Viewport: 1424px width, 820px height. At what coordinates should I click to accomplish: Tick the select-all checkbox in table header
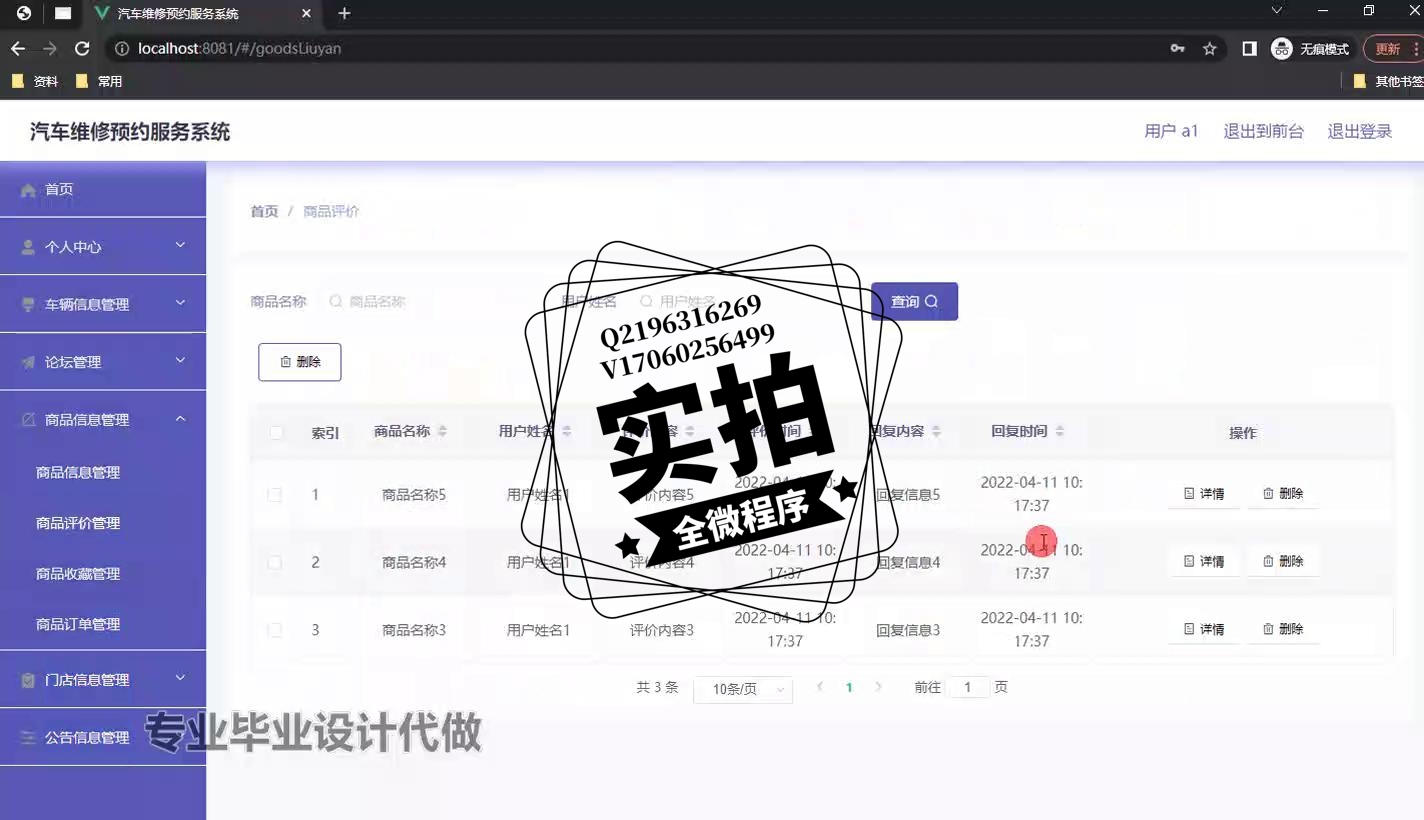tap(276, 432)
